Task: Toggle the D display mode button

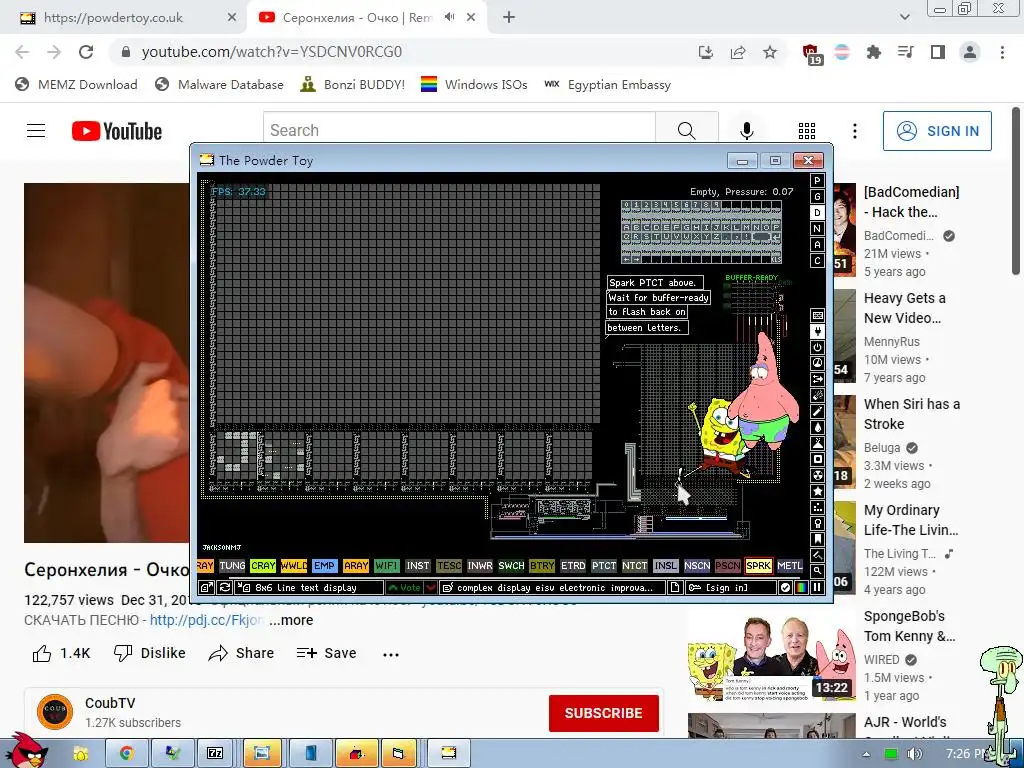Action: tap(817, 213)
